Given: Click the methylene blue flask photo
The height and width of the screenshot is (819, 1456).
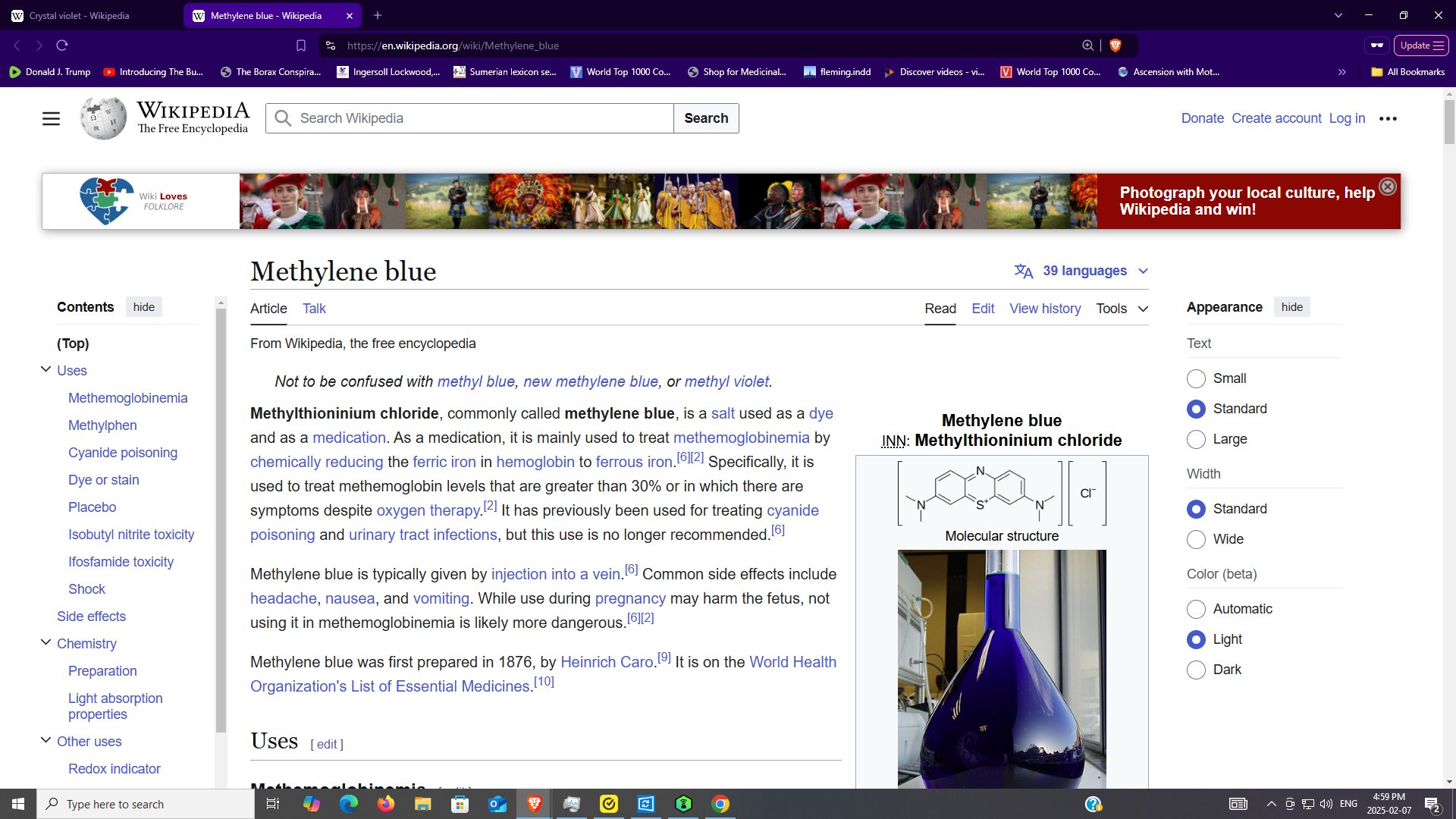Looking at the screenshot, I should pos(1002,669).
